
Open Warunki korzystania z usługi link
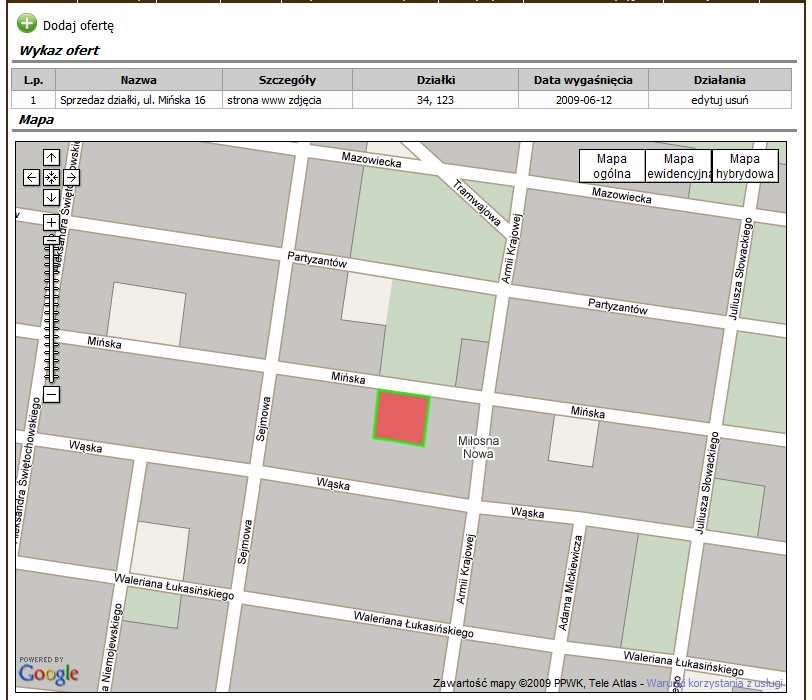click(715, 683)
